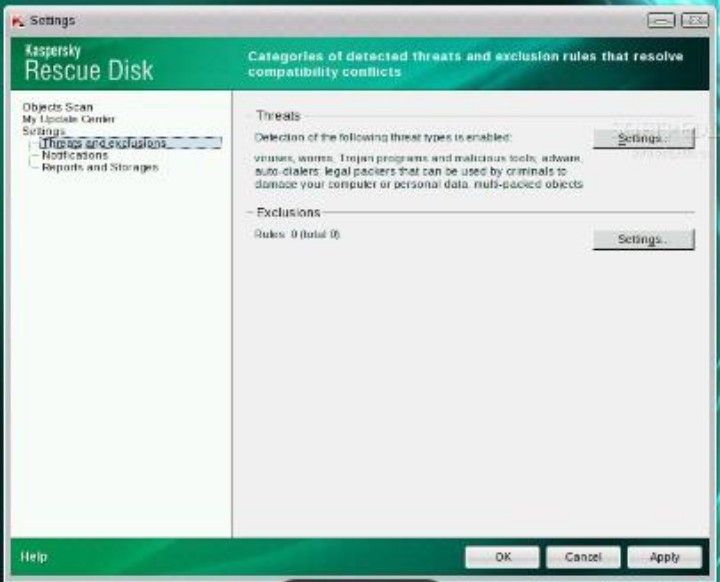Click the 'Rules: 0 (total 0)' text
This screenshot has width=720, height=582.
(297, 234)
